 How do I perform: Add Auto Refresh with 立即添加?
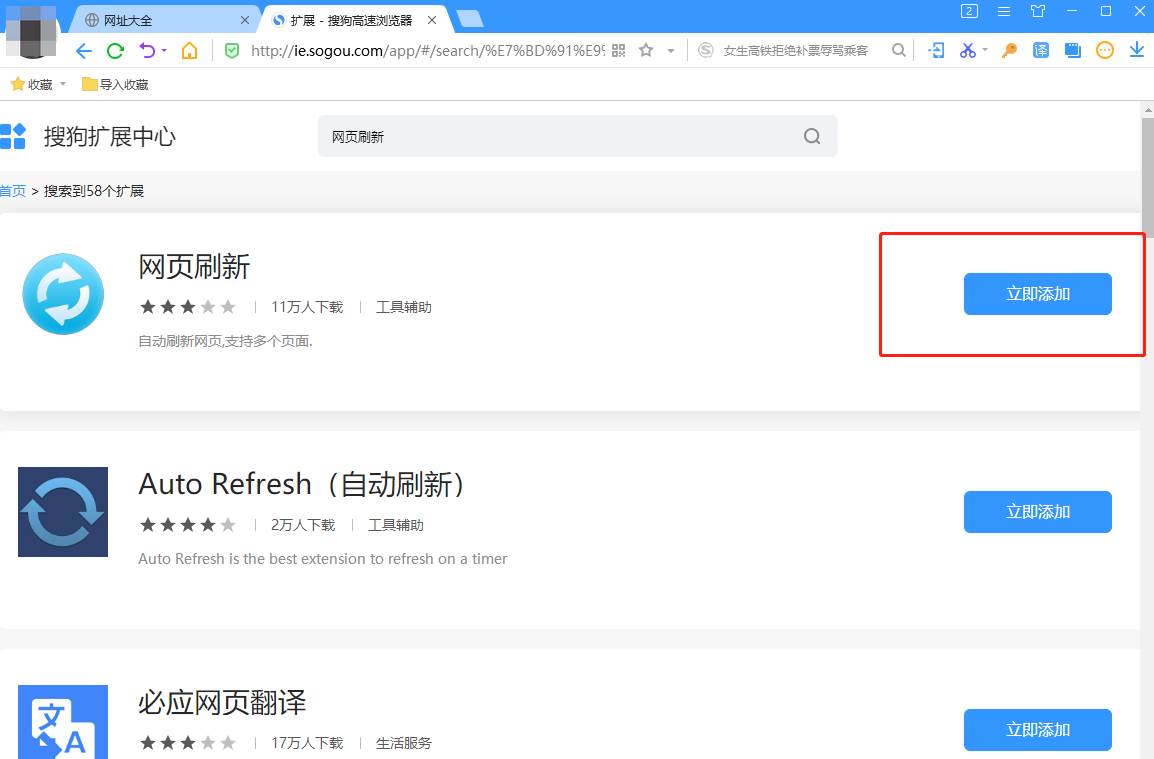coord(1038,512)
